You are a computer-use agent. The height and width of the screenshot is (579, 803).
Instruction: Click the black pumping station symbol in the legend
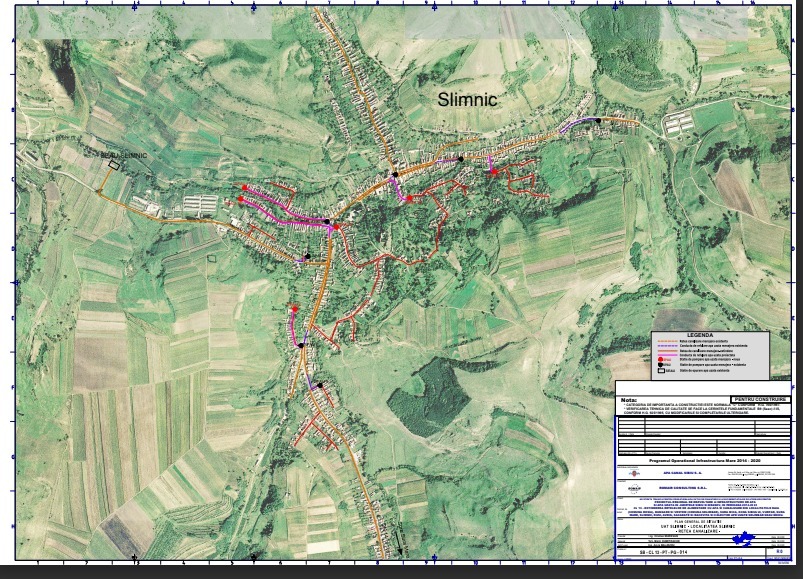[x=660, y=364]
